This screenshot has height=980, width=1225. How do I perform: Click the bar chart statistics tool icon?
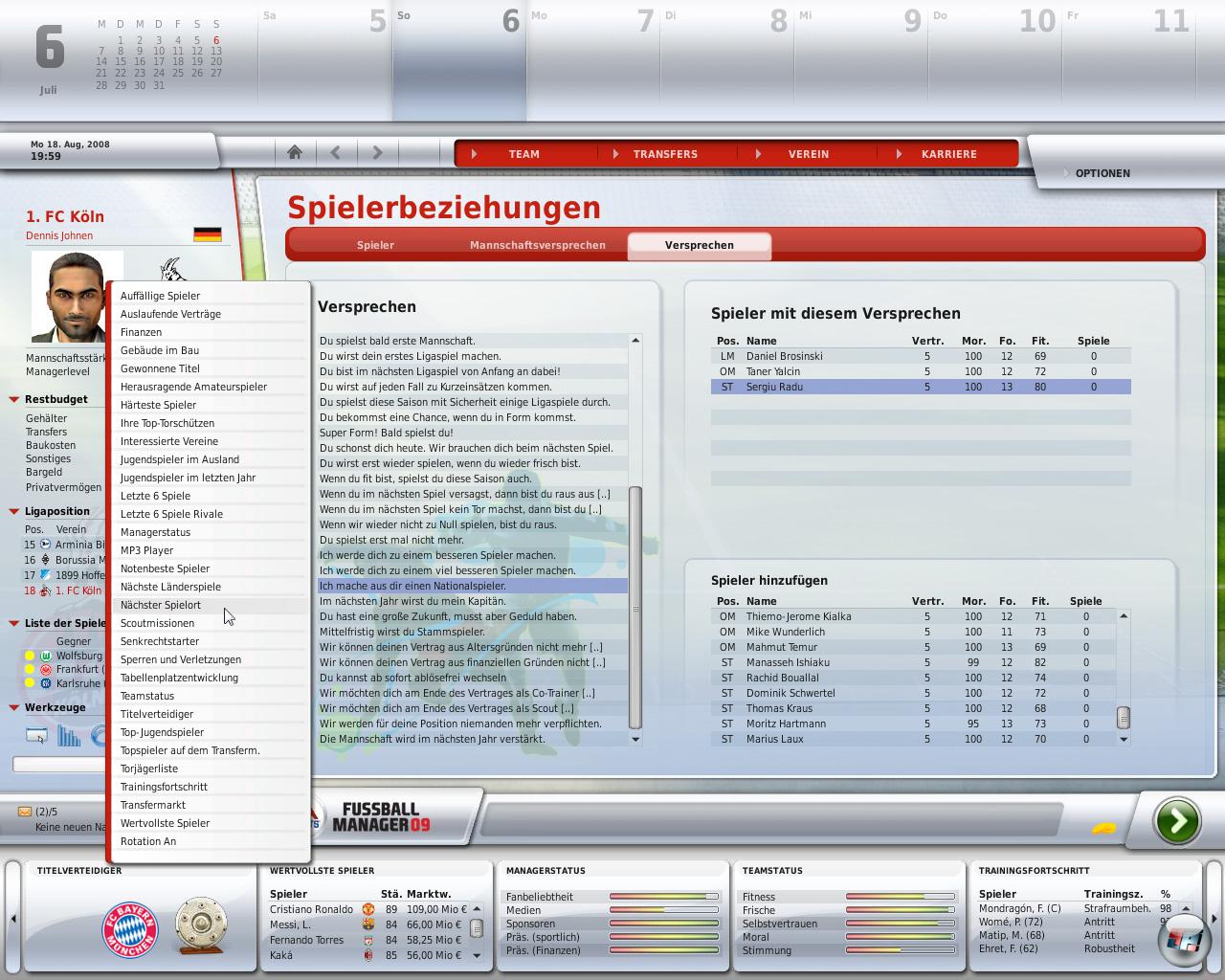coord(69,735)
